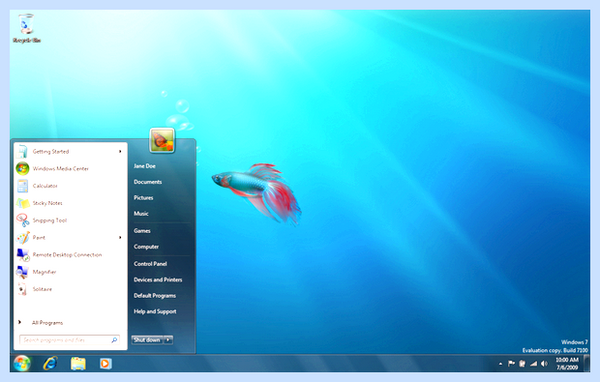Click the Shut down button
Viewport: 600px width, 382px height.
(147, 340)
